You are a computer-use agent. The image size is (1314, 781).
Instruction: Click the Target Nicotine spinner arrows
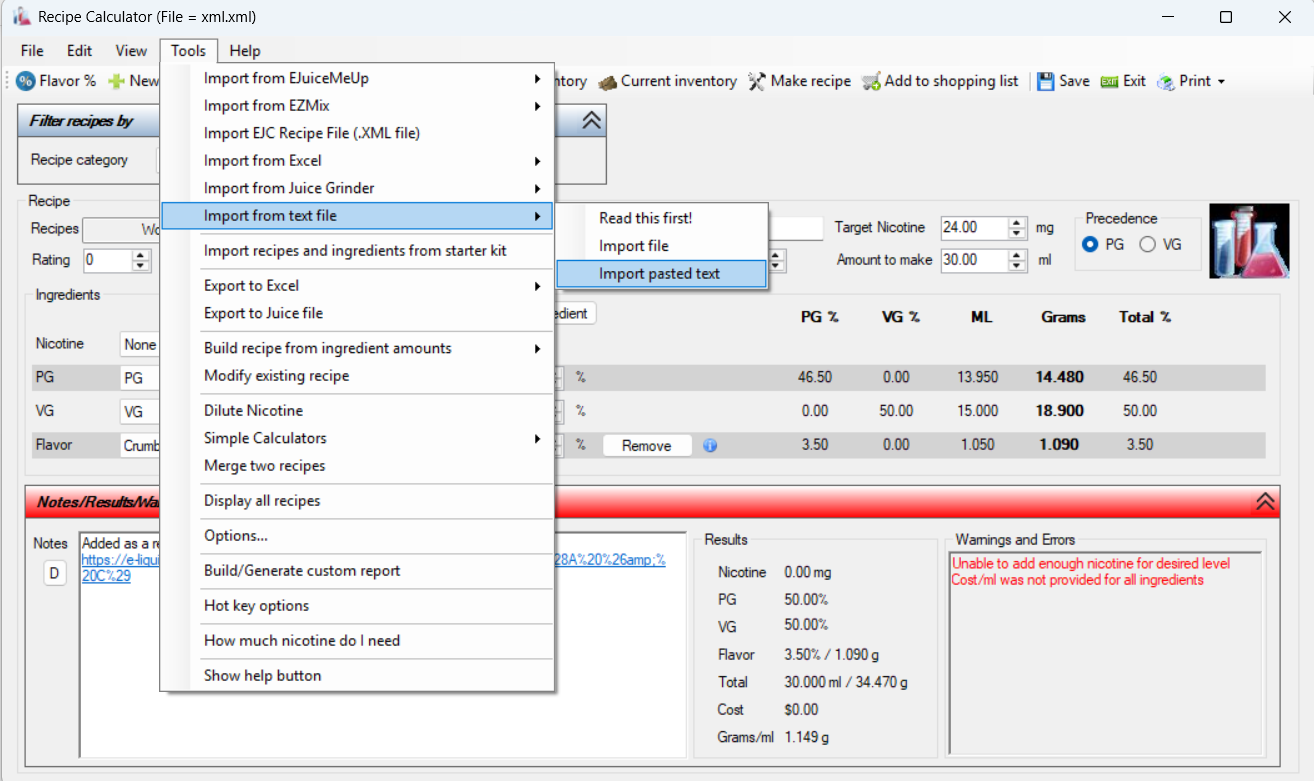coord(1017,228)
